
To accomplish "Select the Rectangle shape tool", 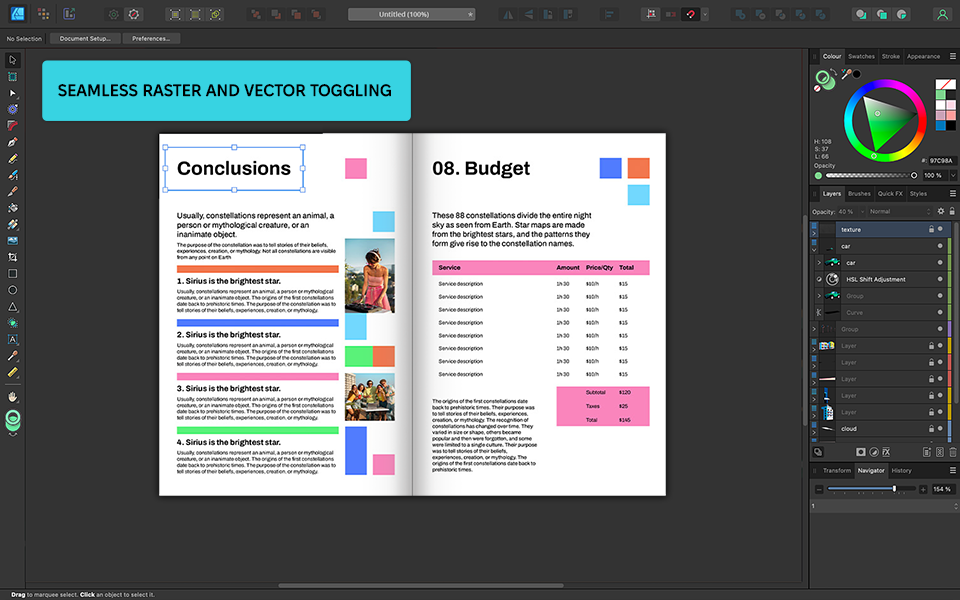I will [12, 274].
